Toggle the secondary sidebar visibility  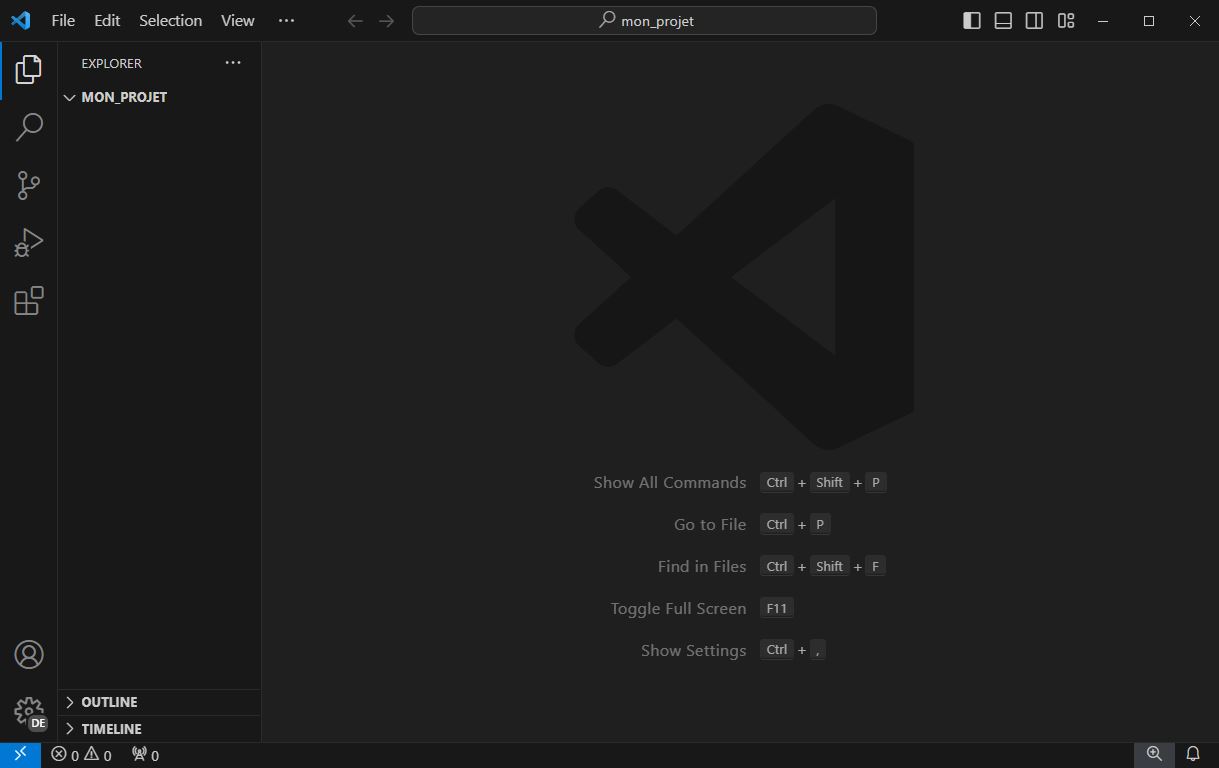(1033, 20)
